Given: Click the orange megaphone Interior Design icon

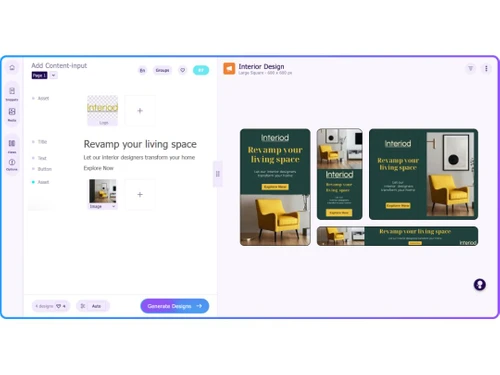Looking at the screenshot, I should [x=229, y=68].
